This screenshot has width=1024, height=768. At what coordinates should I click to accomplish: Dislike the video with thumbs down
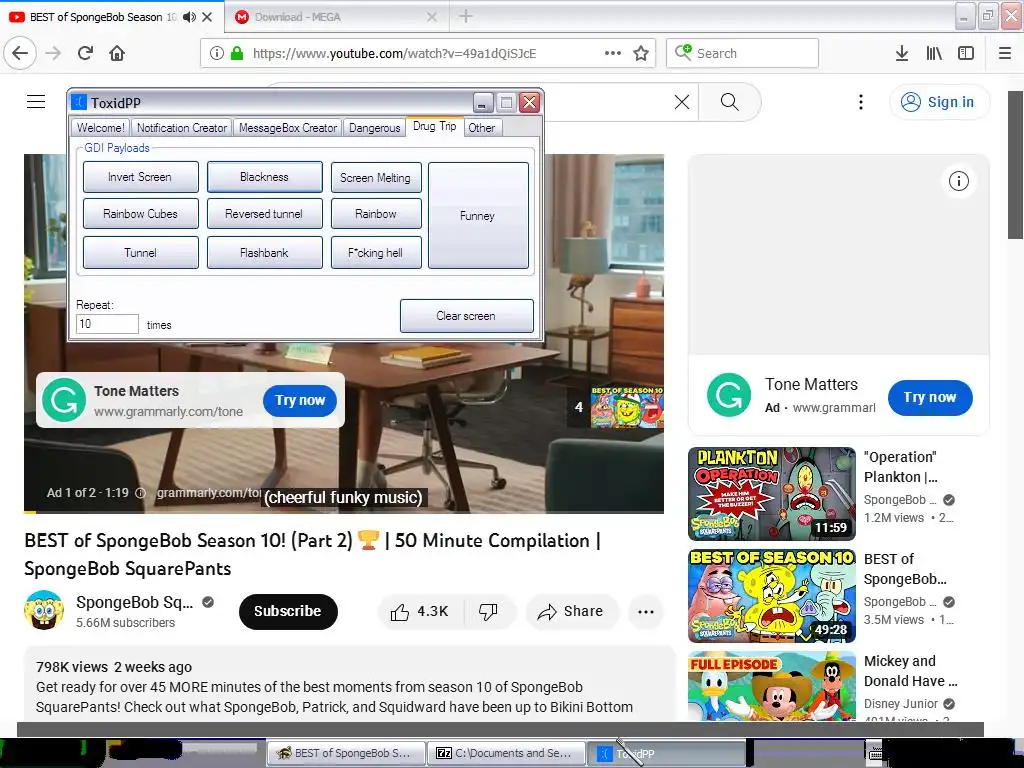[488, 611]
